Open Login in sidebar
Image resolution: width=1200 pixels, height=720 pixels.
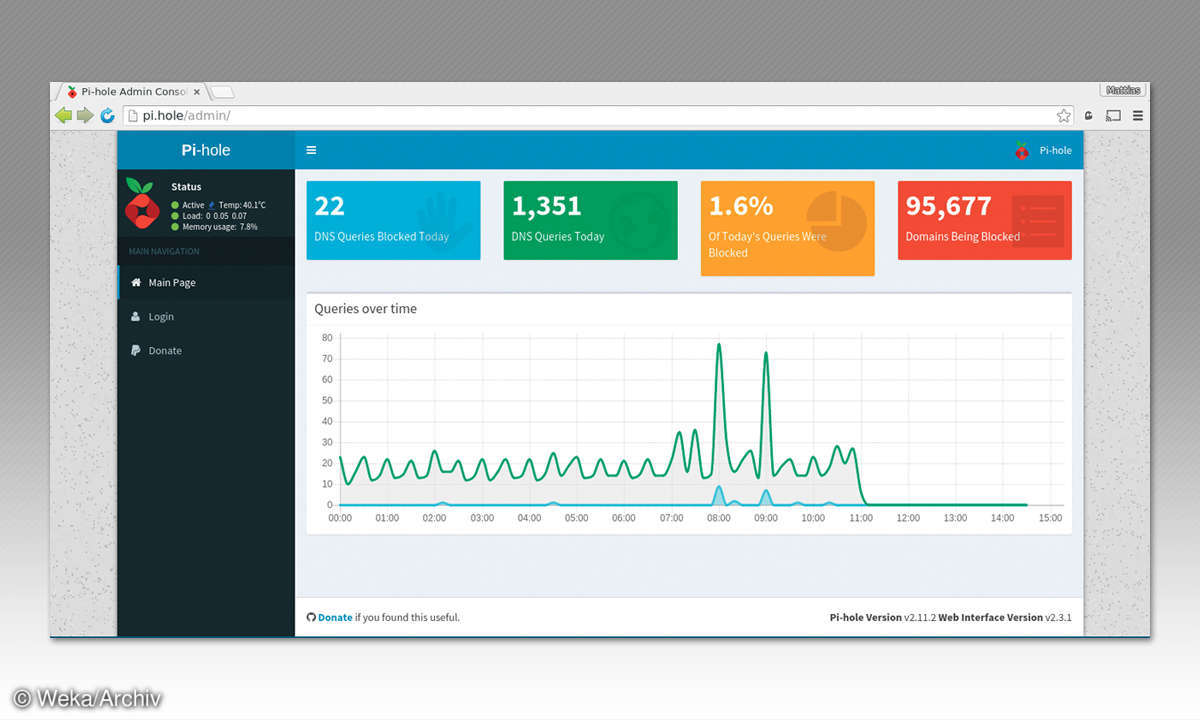[x=206, y=316]
